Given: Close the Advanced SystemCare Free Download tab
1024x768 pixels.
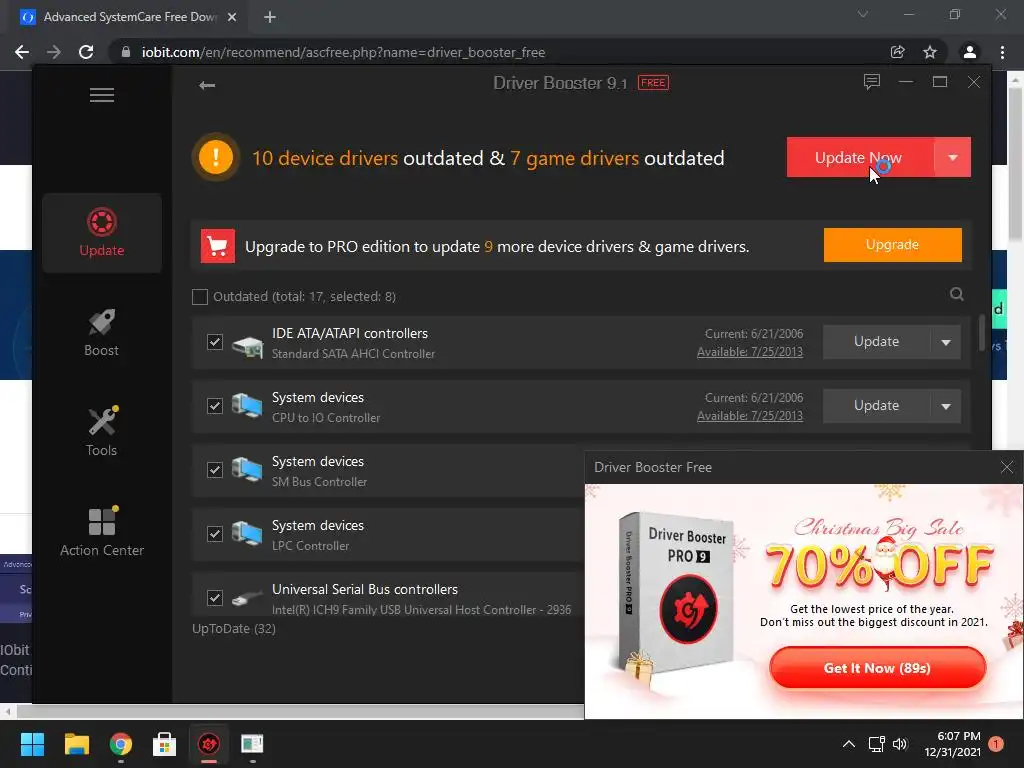Looking at the screenshot, I should pos(232,17).
